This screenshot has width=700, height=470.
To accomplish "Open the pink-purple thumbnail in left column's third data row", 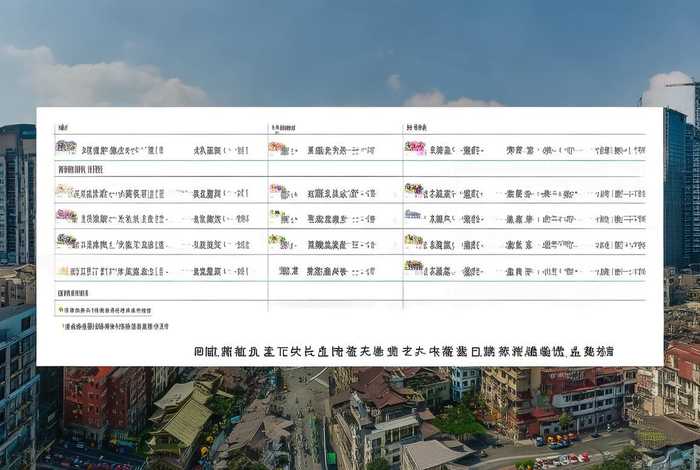I will click(x=66, y=216).
